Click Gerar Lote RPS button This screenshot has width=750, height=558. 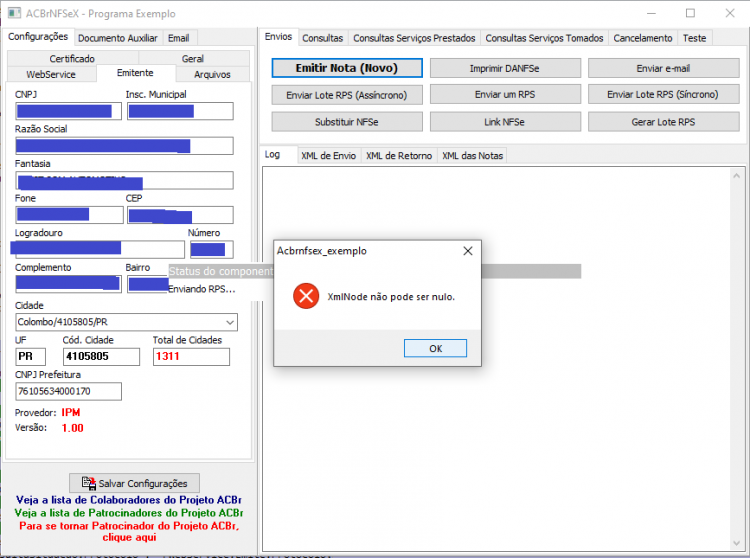663,122
